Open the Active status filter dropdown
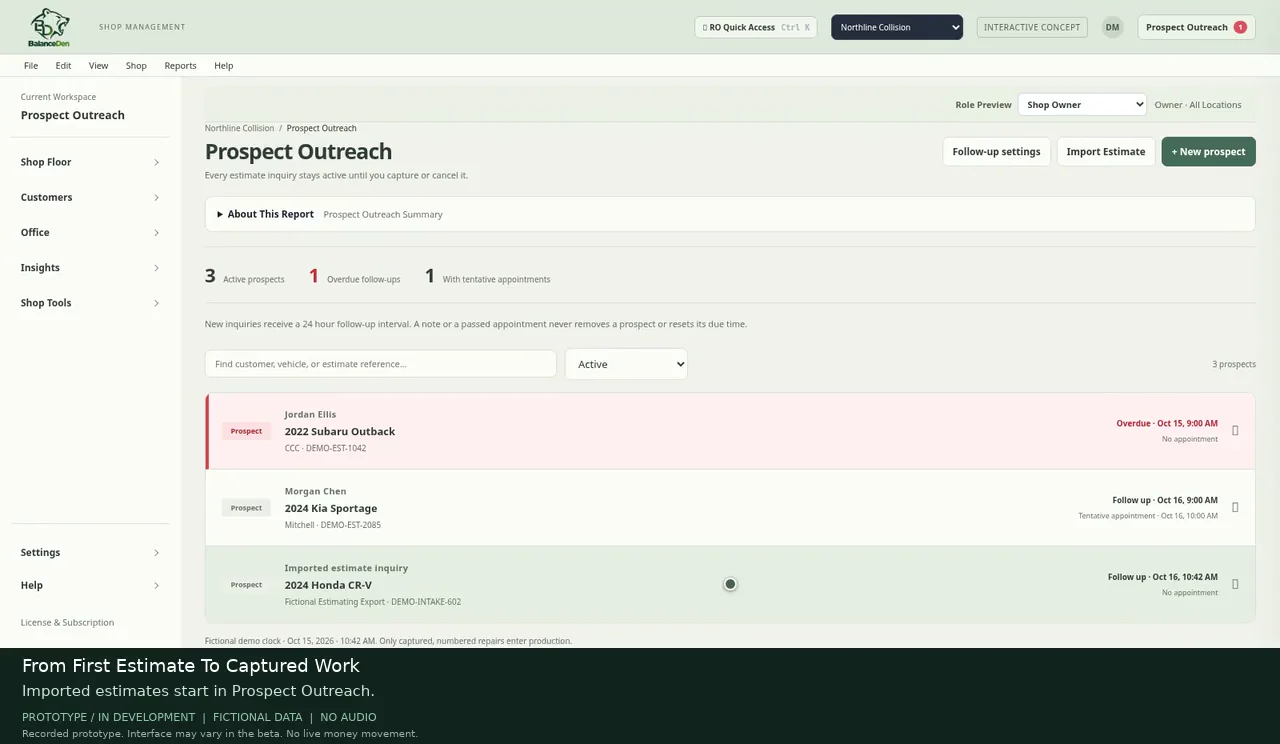Viewport: 1280px width, 744px height. coord(626,364)
